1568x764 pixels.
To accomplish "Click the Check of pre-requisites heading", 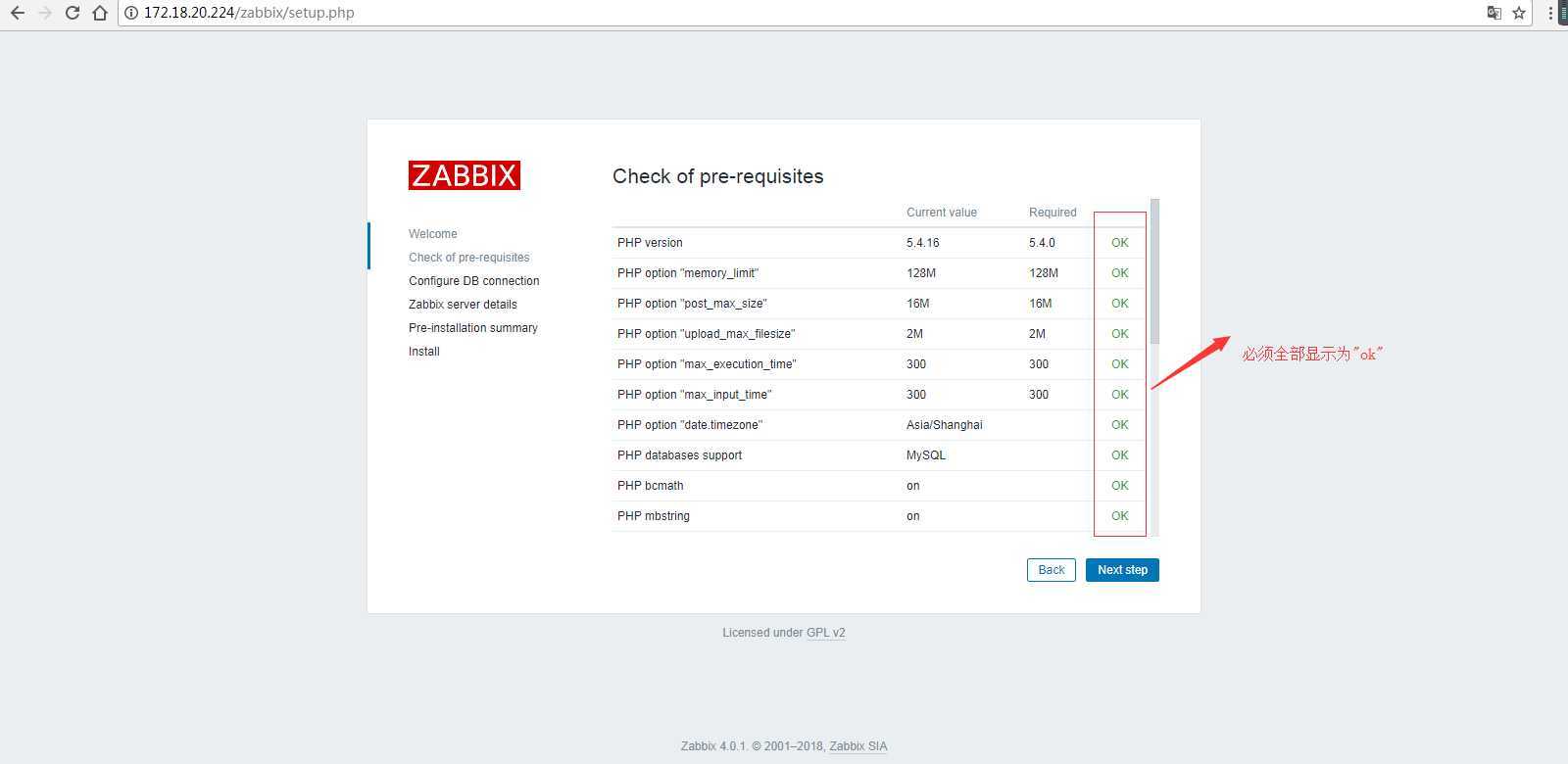I will tap(718, 176).
